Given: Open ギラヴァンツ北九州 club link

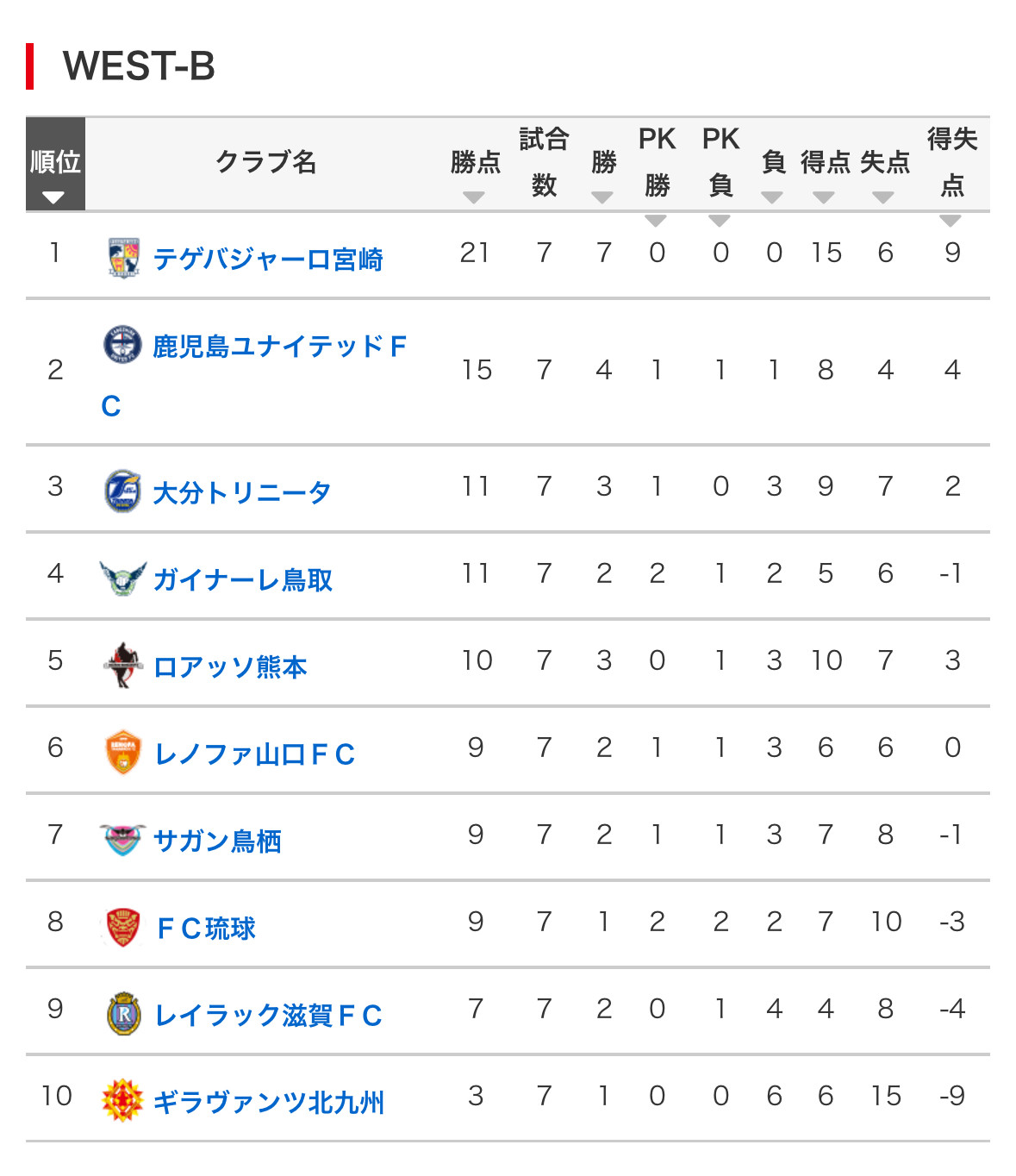Looking at the screenshot, I should [269, 1103].
